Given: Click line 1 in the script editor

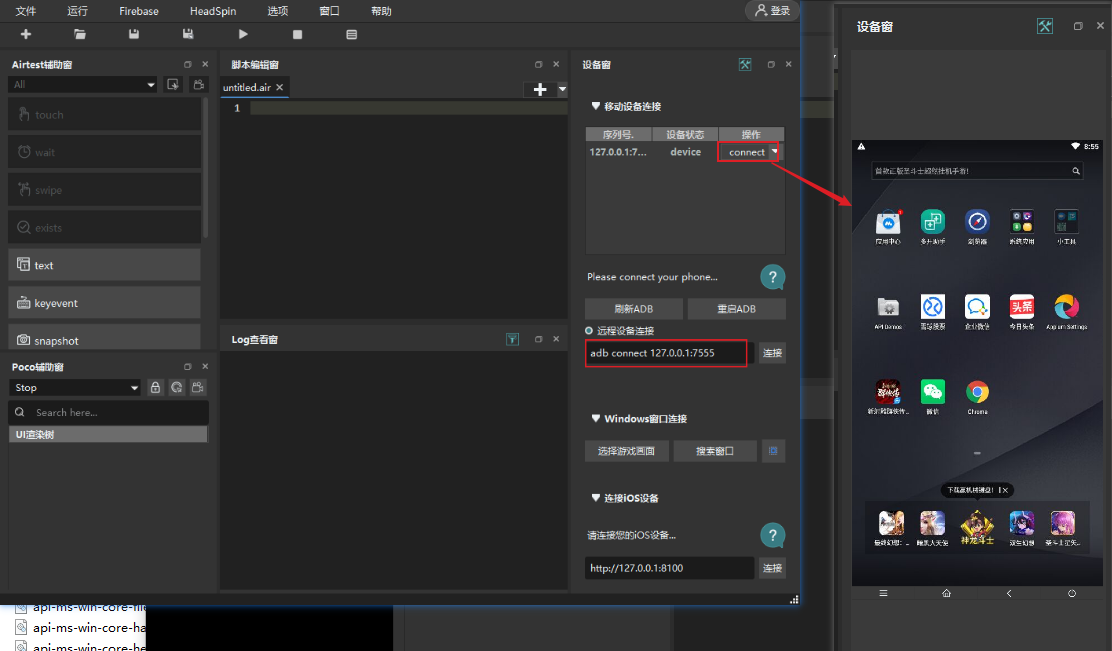Looking at the screenshot, I should (x=408, y=108).
